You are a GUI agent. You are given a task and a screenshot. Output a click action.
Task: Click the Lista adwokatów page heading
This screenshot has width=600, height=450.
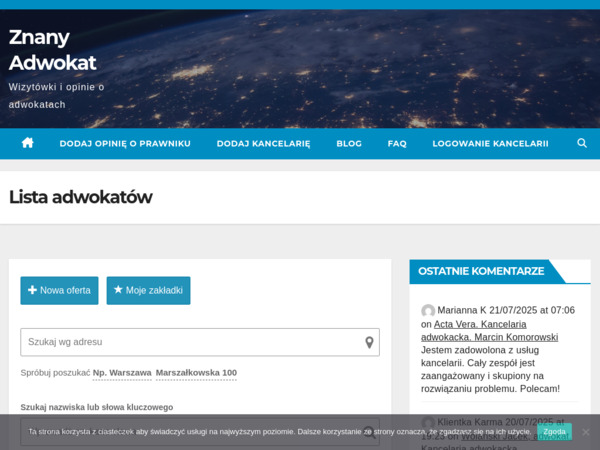(x=81, y=197)
